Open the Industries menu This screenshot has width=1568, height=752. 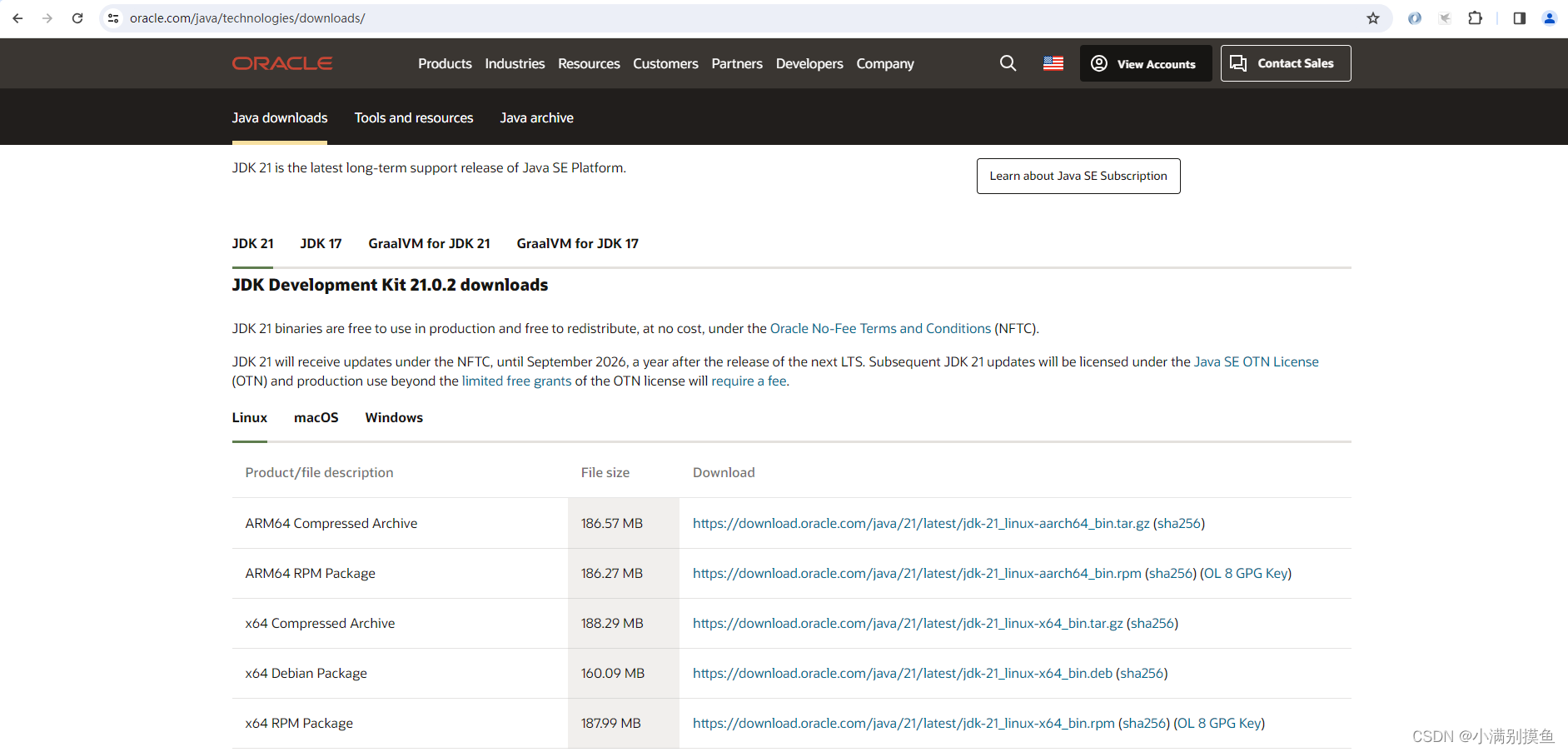(x=515, y=63)
